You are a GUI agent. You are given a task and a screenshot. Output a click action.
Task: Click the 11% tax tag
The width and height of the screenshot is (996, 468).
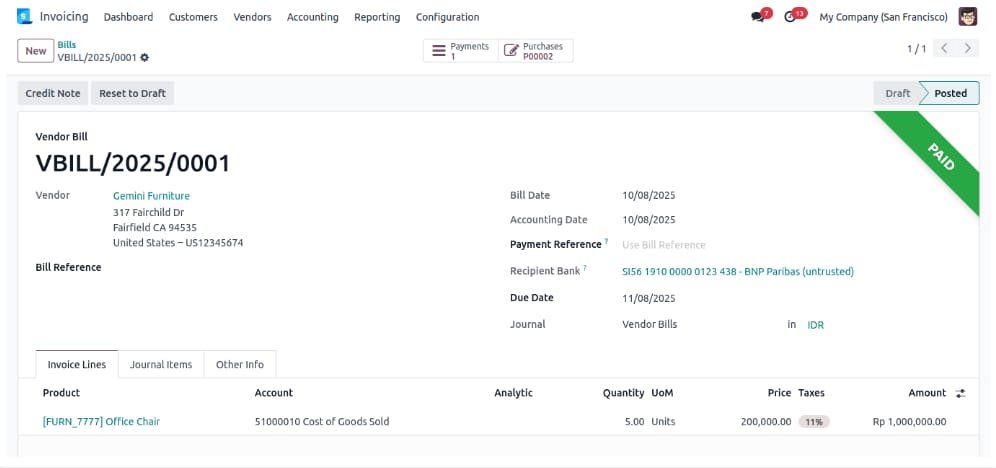coord(814,422)
